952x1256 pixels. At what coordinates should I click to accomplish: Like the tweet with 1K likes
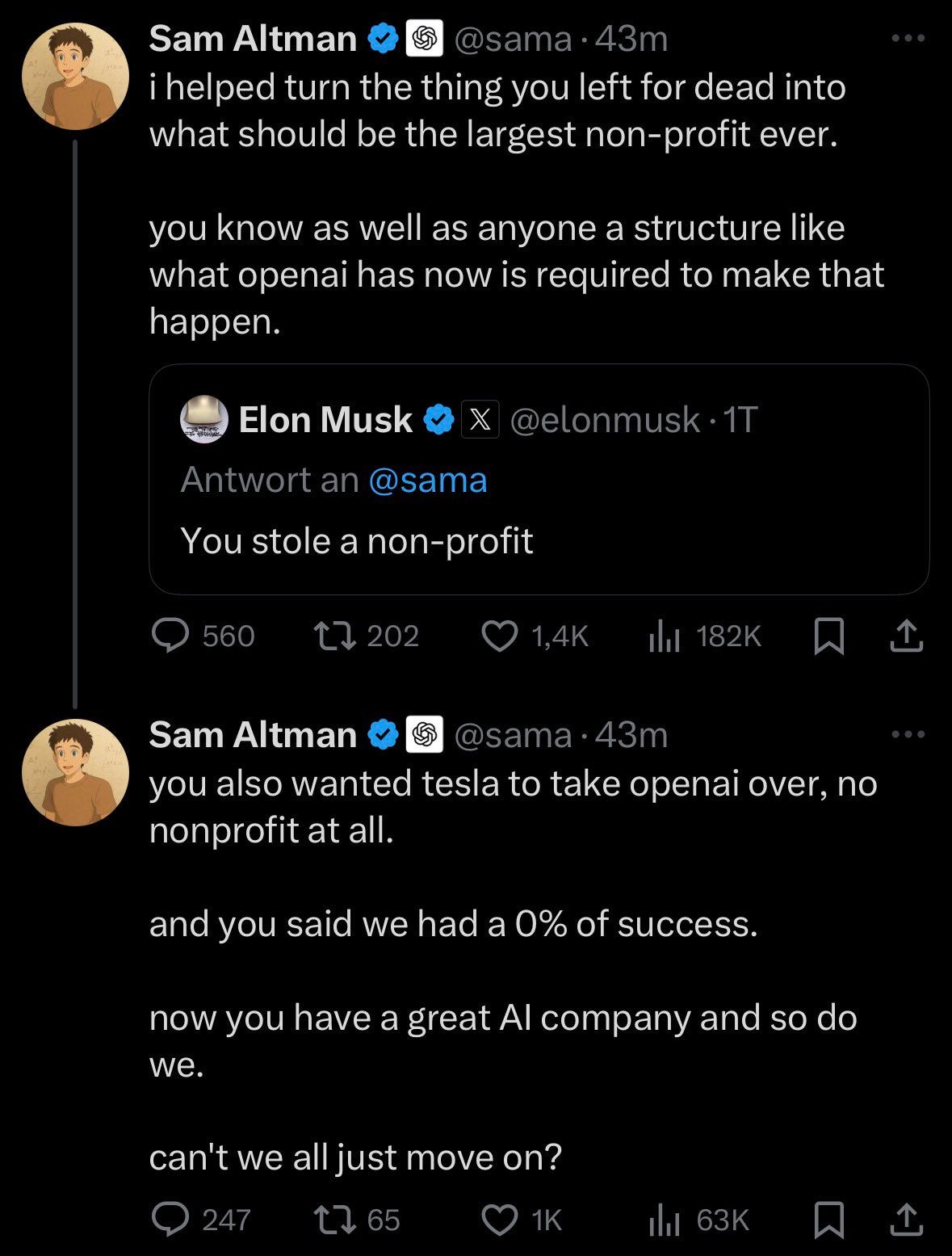point(500,1220)
